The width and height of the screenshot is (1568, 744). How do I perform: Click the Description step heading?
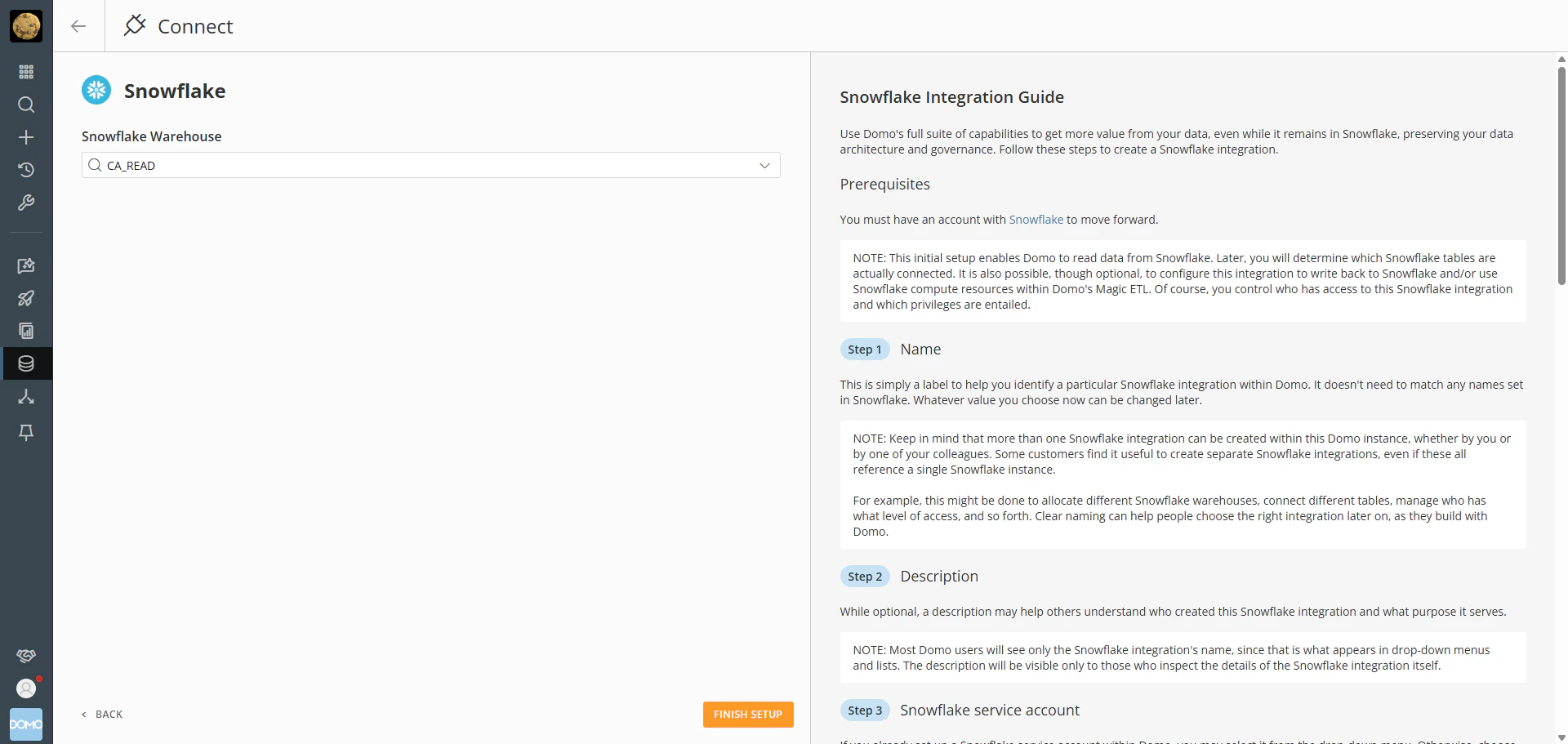(939, 577)
